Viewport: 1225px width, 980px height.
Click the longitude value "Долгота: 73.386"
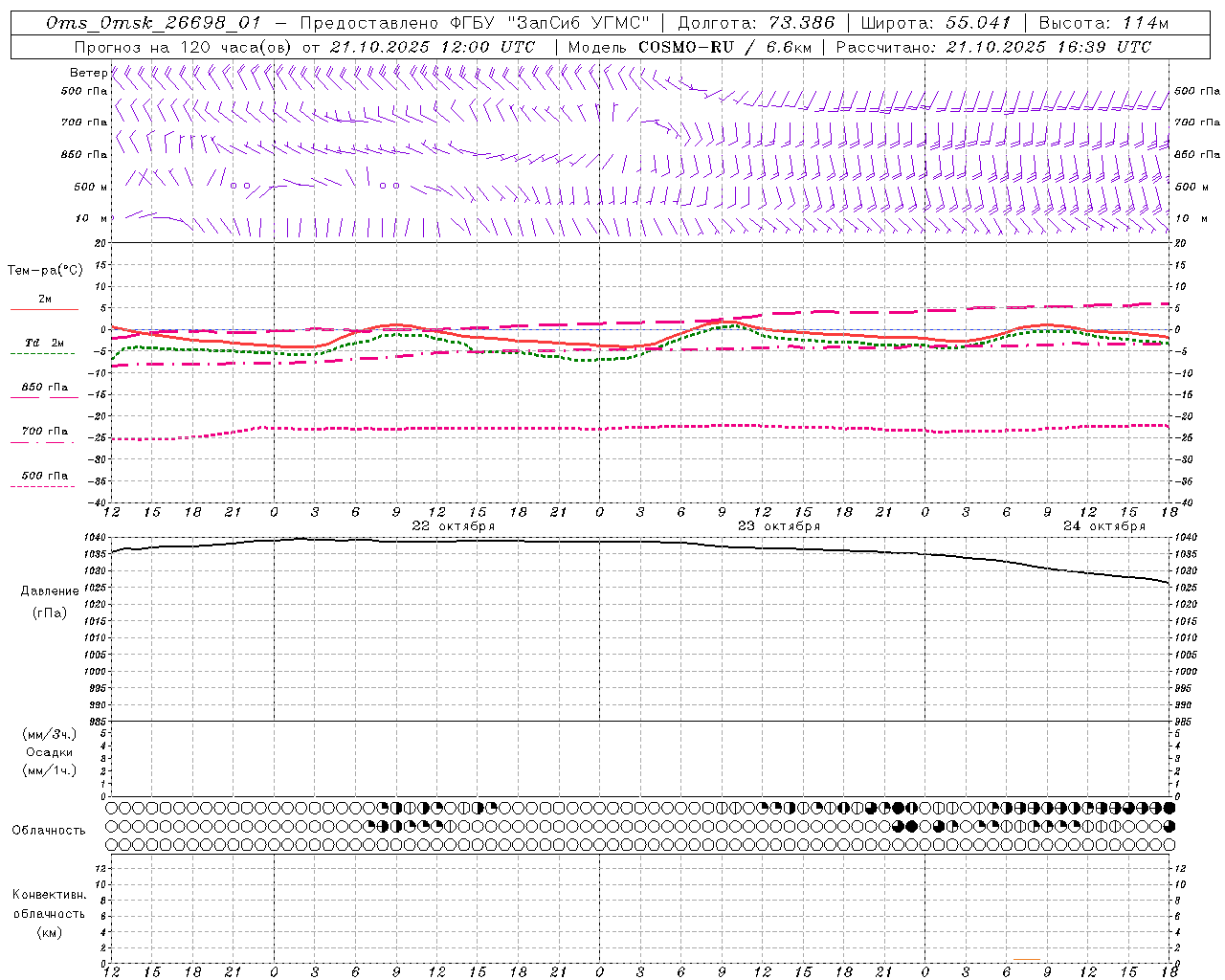[x=756, y=23]
